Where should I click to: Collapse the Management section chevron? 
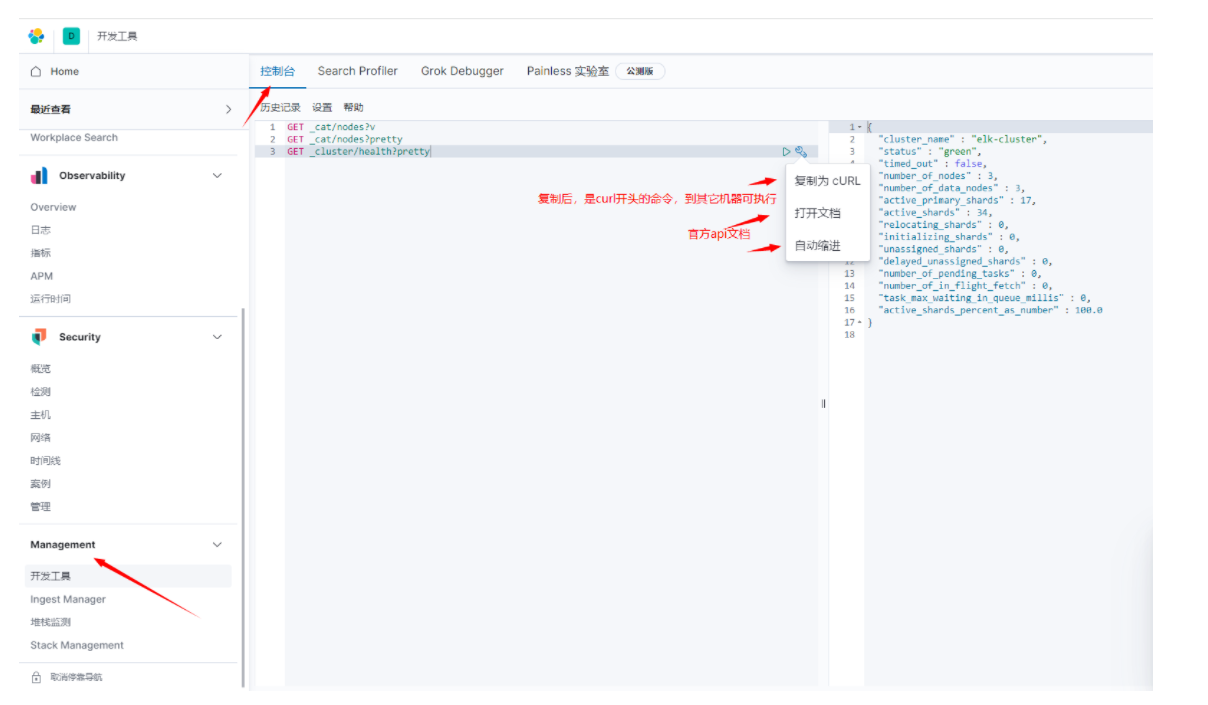(217, 545)
